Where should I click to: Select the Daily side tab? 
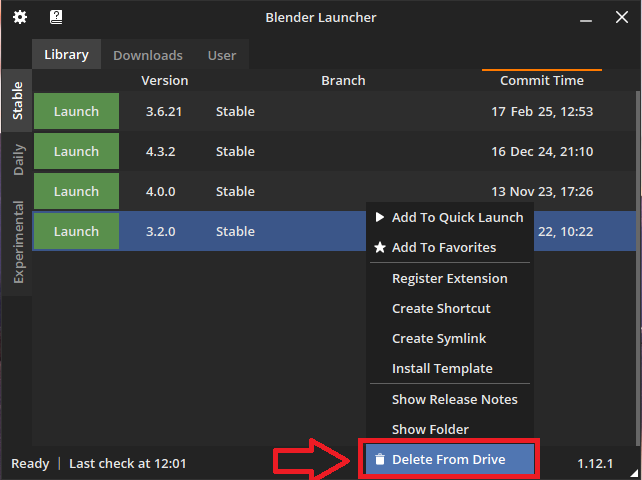[x=17, y=160]
